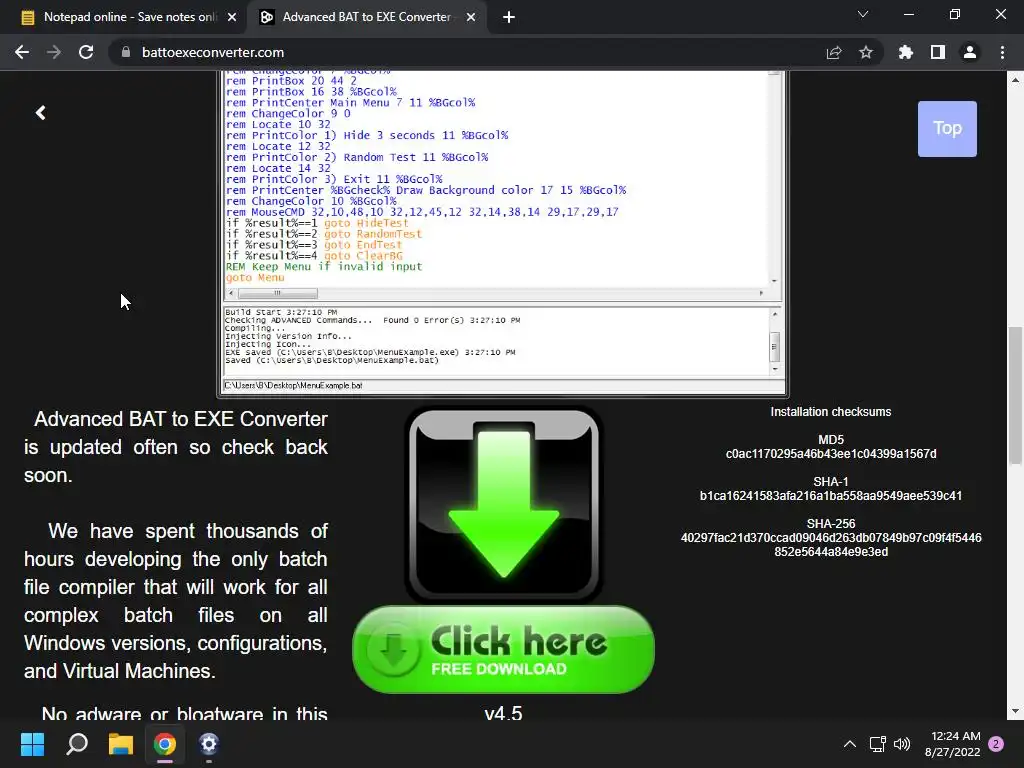Click the network icon in system tray

tap(878, 744)
